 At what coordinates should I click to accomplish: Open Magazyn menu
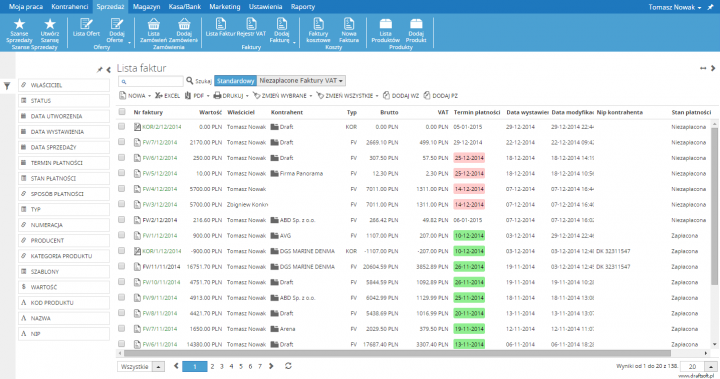pos(146,7)
